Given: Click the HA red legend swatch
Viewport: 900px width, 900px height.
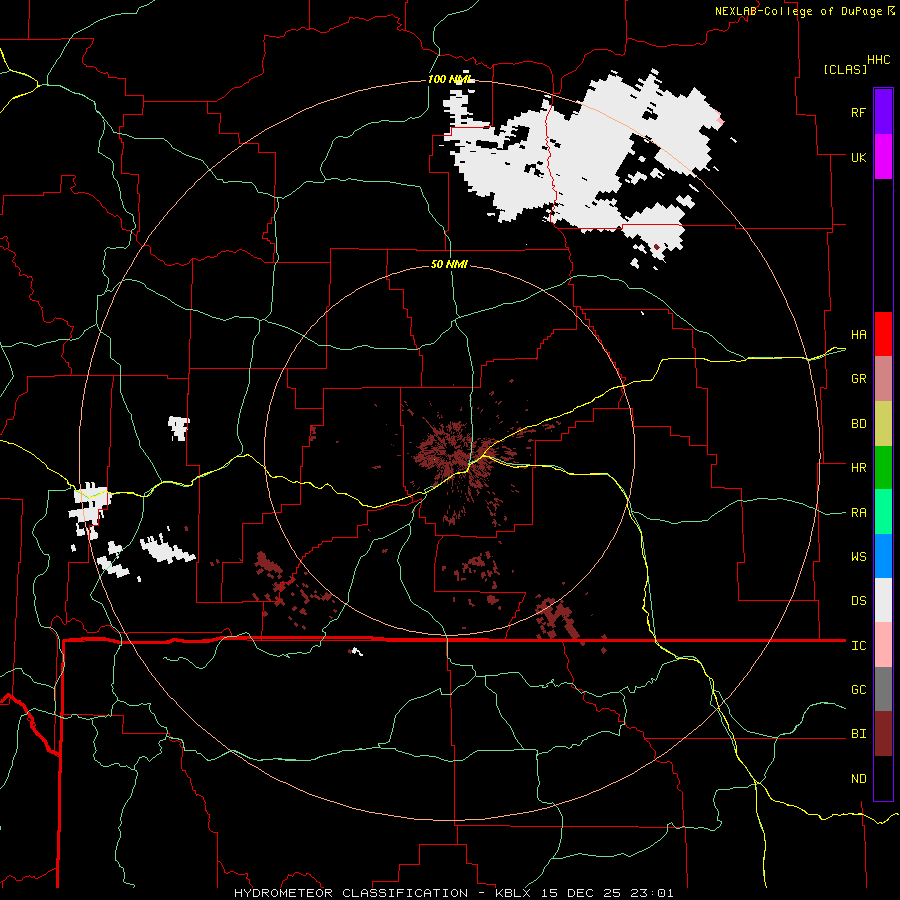Looking at the screenshot, I should pyautogui.click(x=883, y=334).
